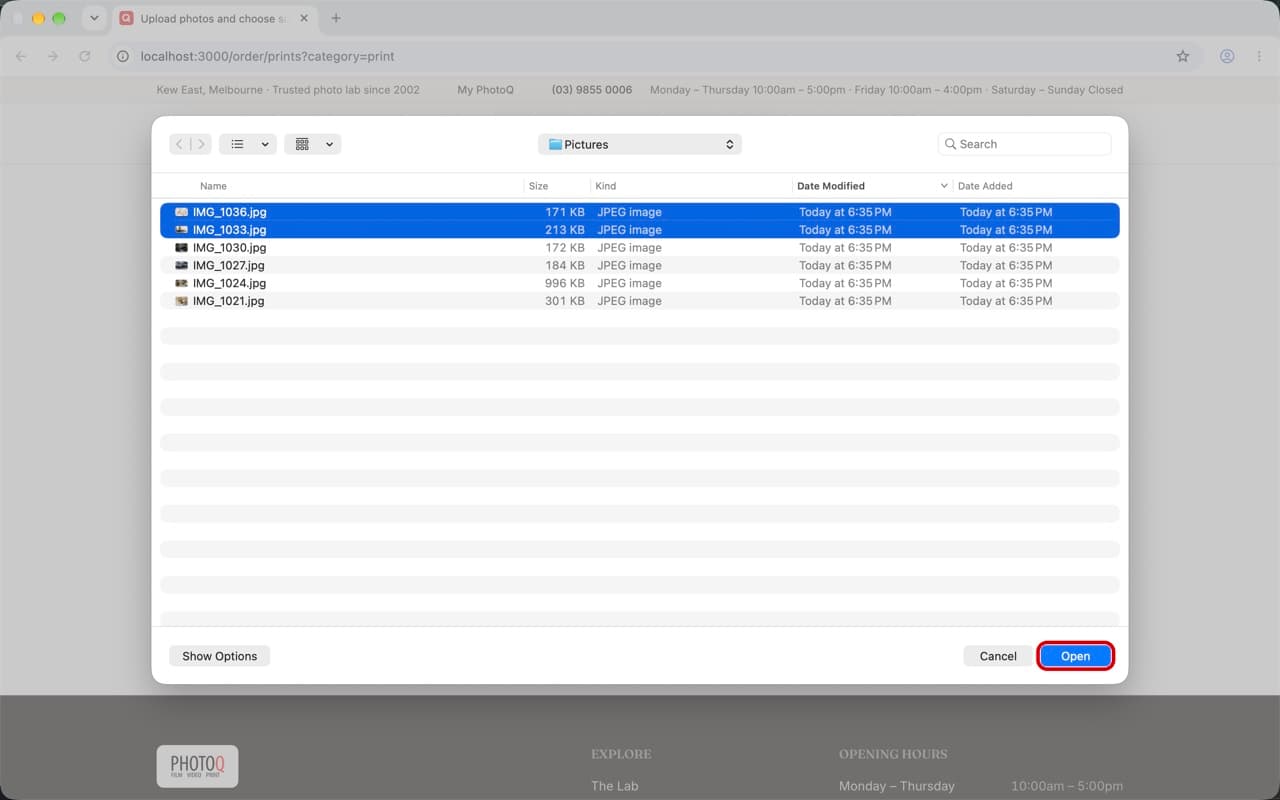Go back with the dialog's left chevron
The height and width of the screenshot is (800, 1280).
click(x=180, y=144)
